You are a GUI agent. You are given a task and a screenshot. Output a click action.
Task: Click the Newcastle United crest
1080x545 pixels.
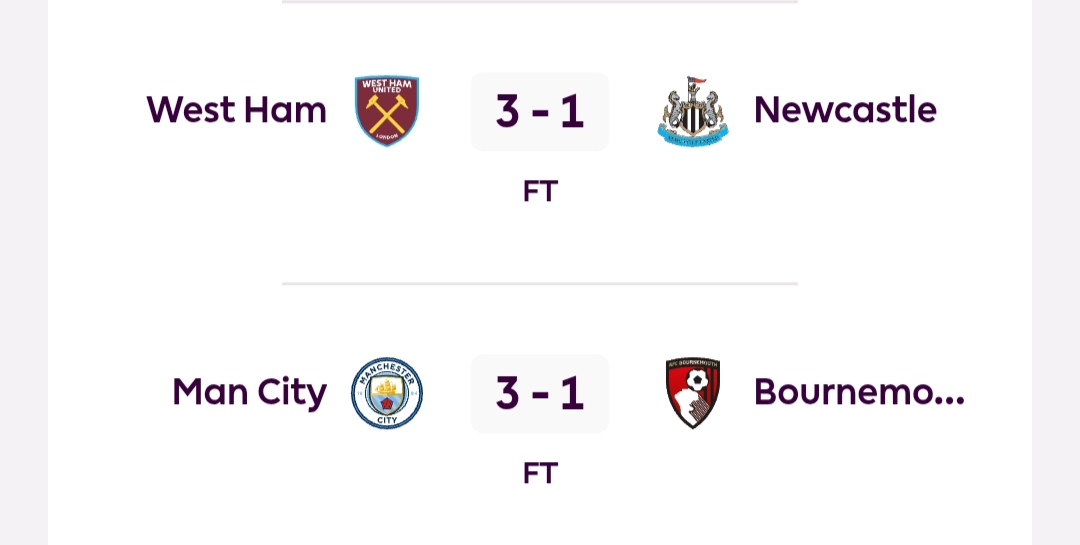(x=693, y=111)
